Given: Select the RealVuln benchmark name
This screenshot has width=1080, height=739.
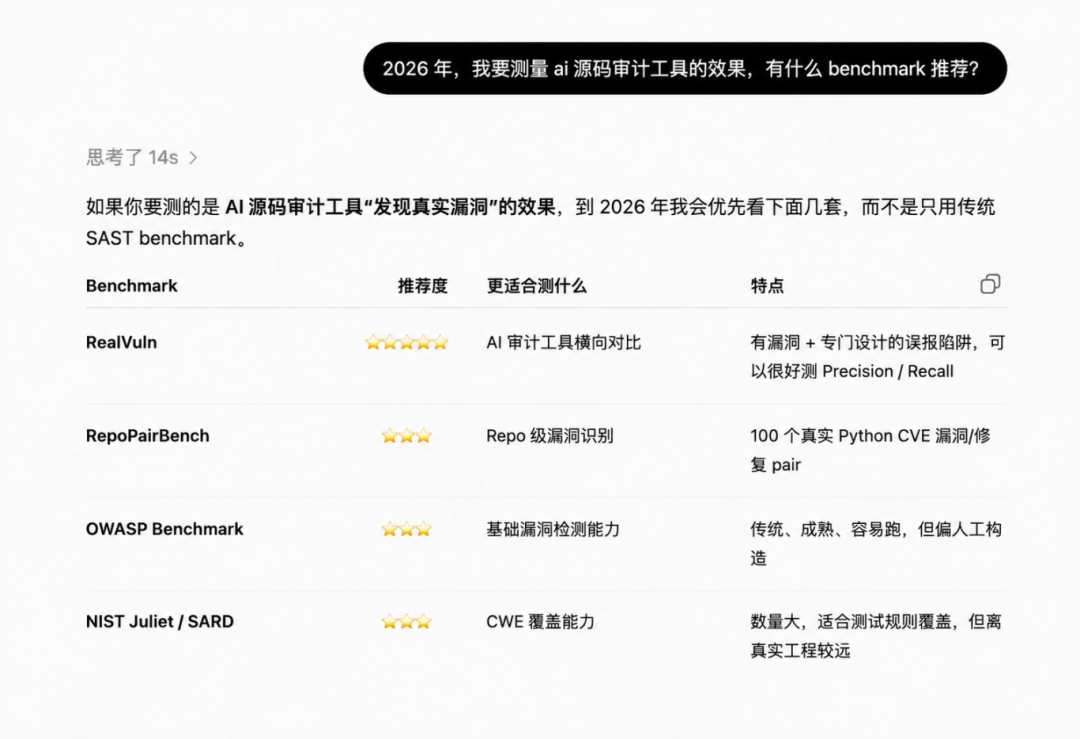Looking at the screenshot, I should 121,342.
